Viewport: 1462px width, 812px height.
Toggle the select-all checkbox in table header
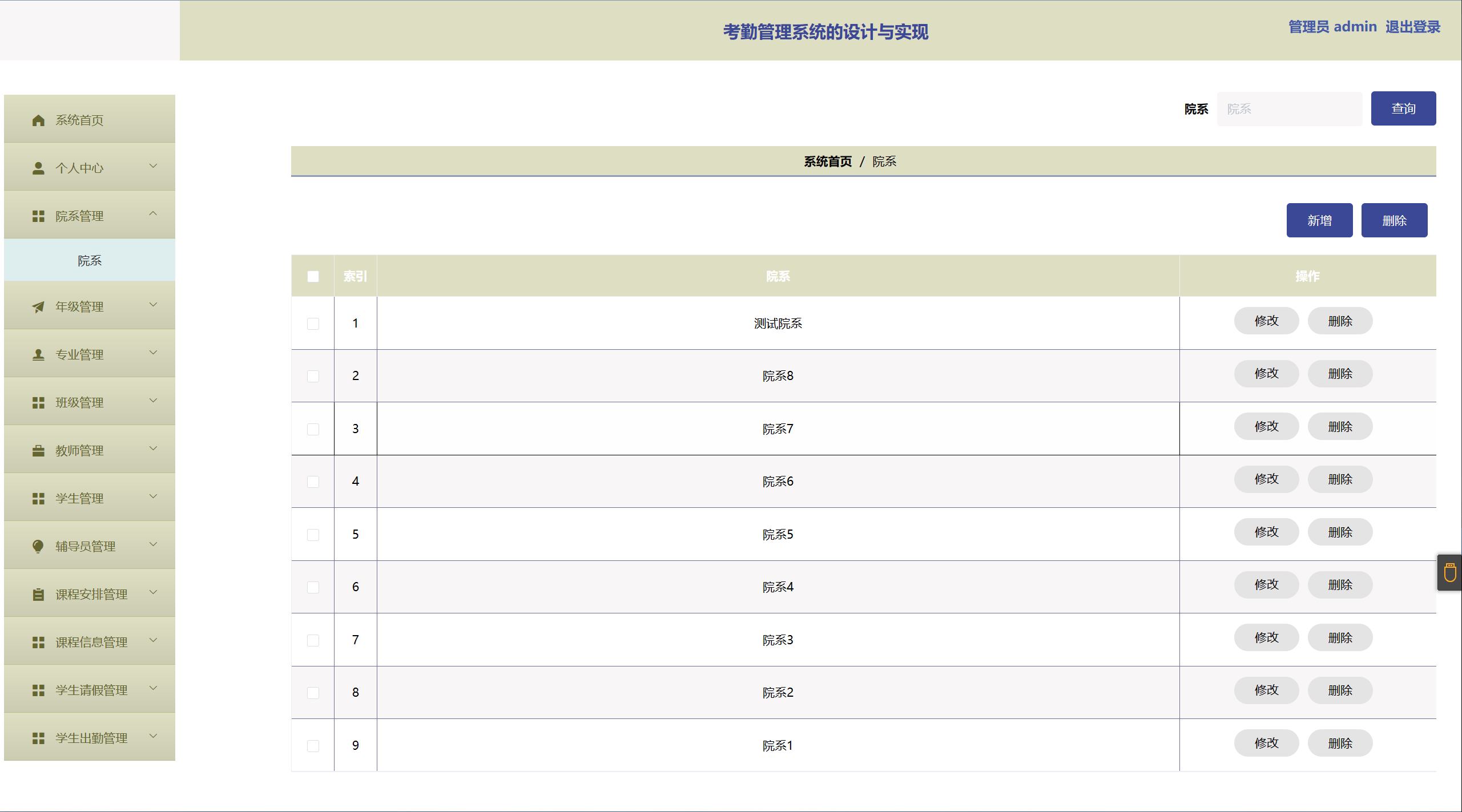tap(313, 277)
